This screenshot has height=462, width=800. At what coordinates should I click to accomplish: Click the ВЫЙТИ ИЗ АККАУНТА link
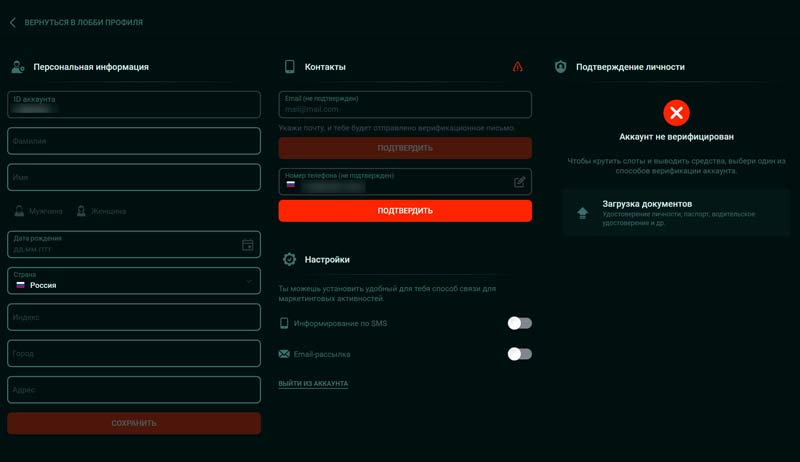tap(313, 384)
